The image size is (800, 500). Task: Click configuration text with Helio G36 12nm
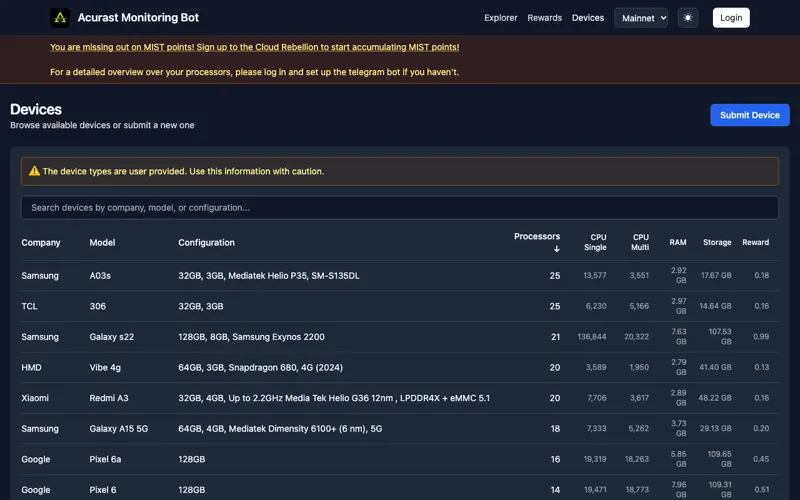click(x=334, y=398)
